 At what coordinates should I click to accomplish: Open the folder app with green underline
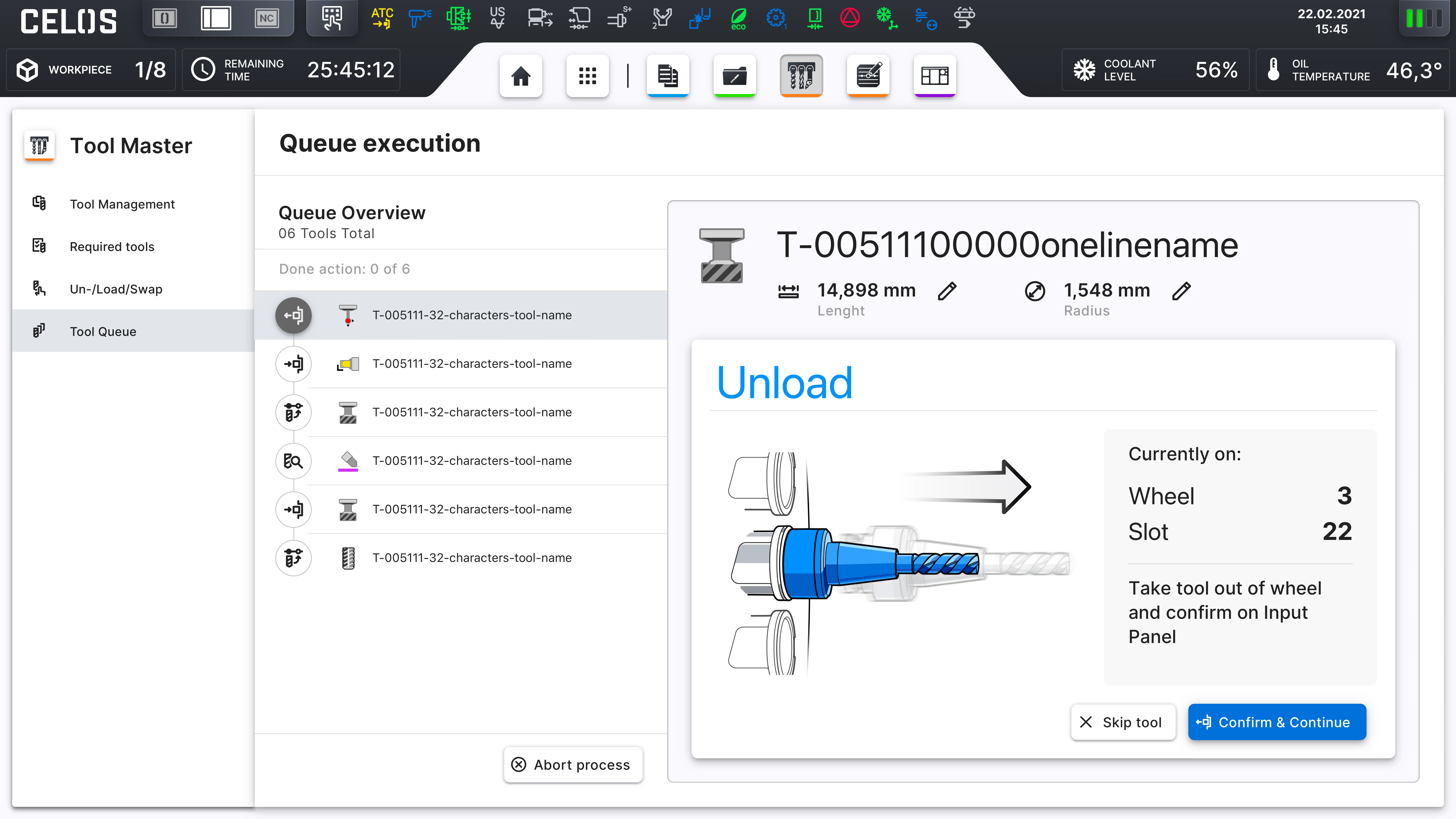click(x=734, y=76)
